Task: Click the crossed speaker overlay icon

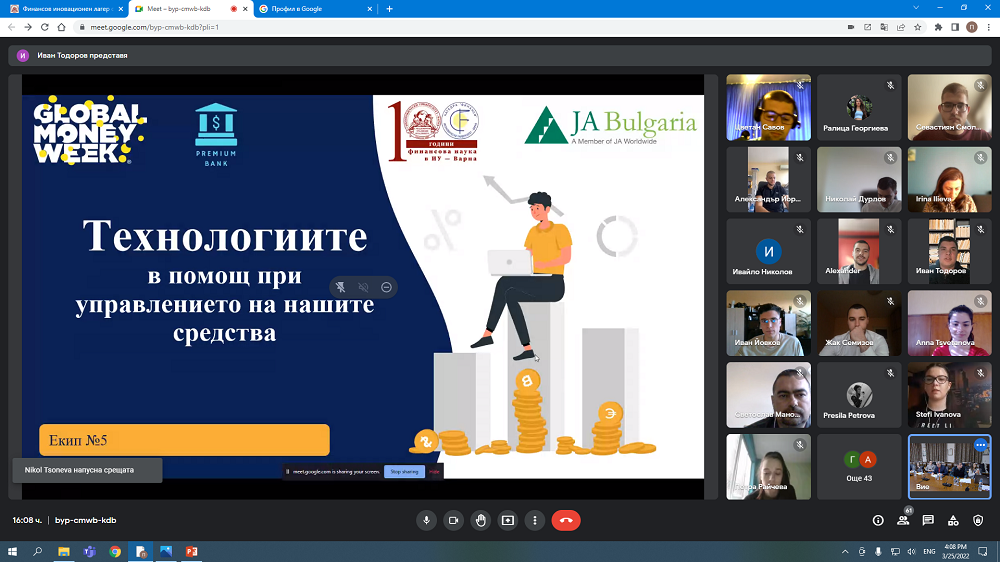Action: pos(364,287)
